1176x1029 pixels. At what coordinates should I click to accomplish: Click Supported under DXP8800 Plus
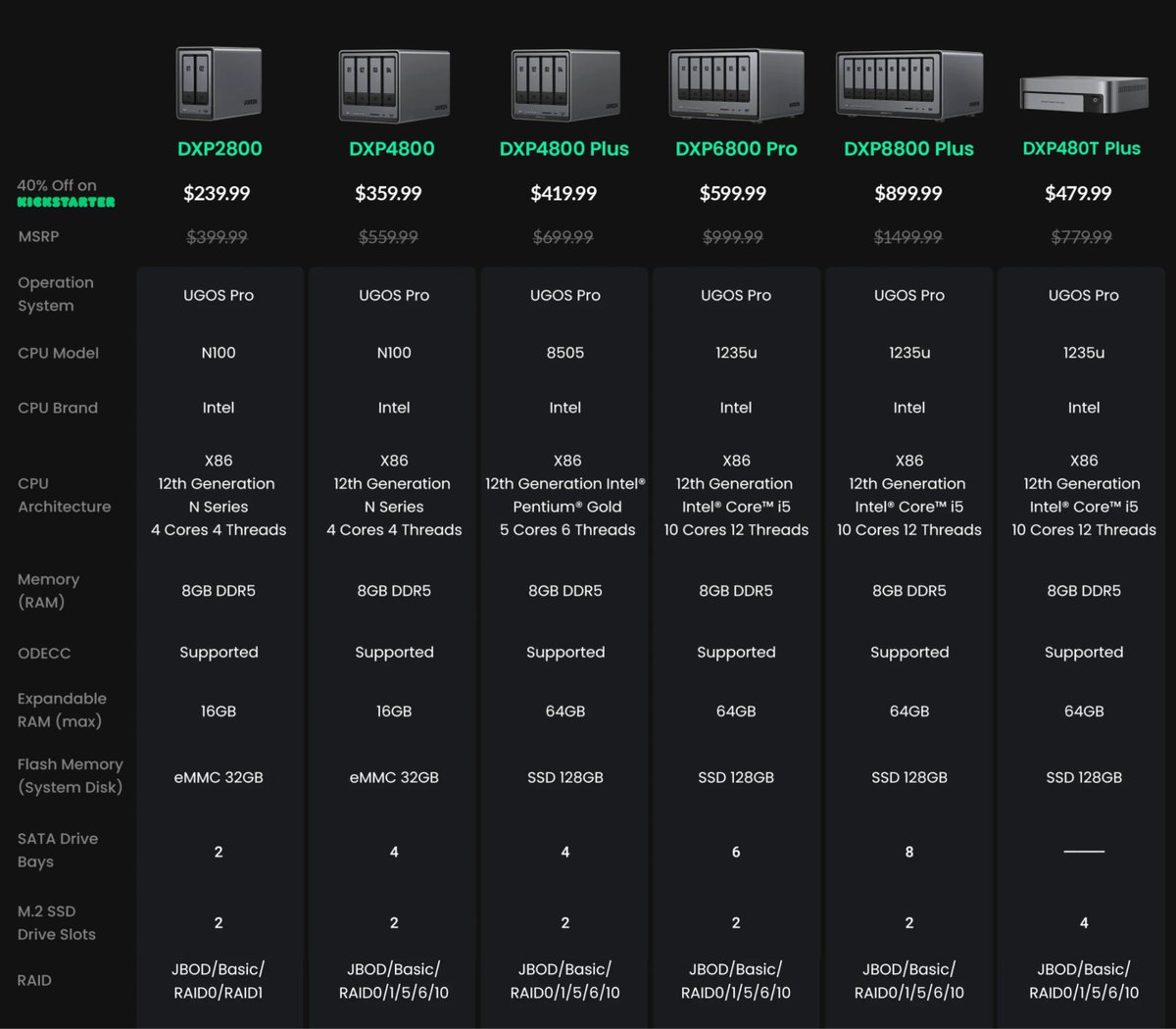pyautogui.click(x=909, y=653)
